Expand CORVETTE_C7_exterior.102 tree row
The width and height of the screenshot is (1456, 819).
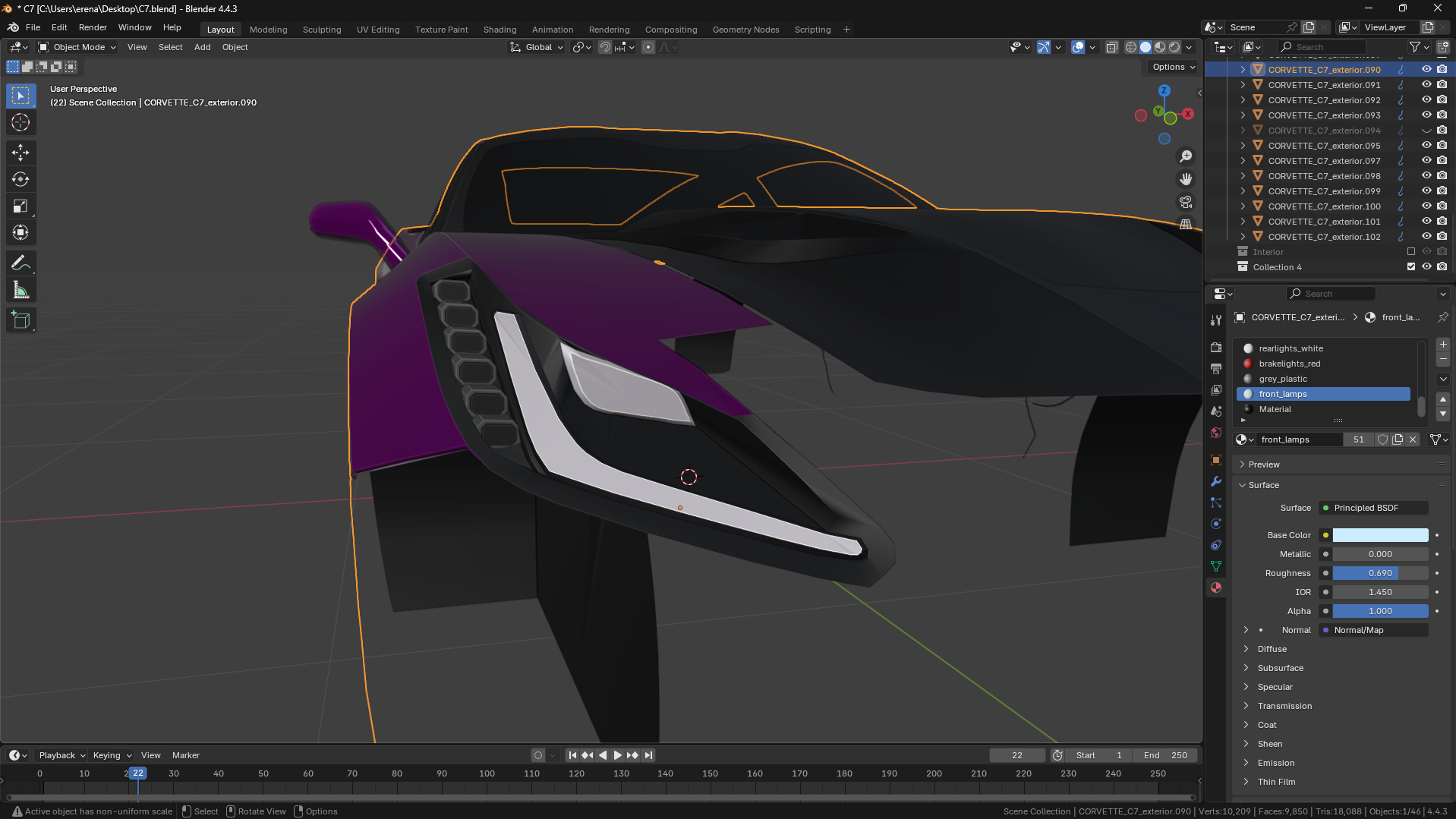[x=1243, y=237]
